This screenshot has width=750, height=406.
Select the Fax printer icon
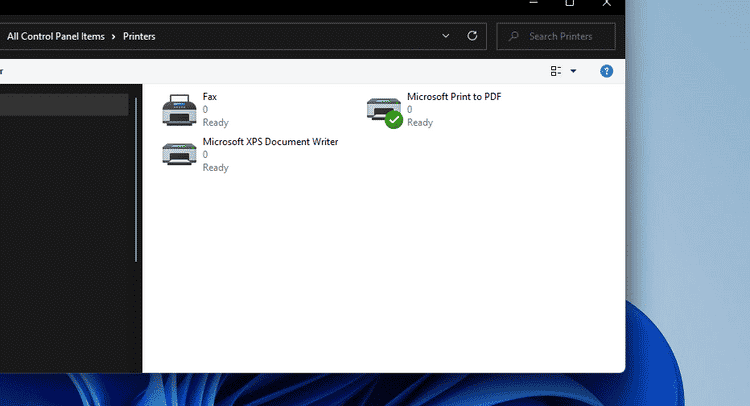[179, 109]
